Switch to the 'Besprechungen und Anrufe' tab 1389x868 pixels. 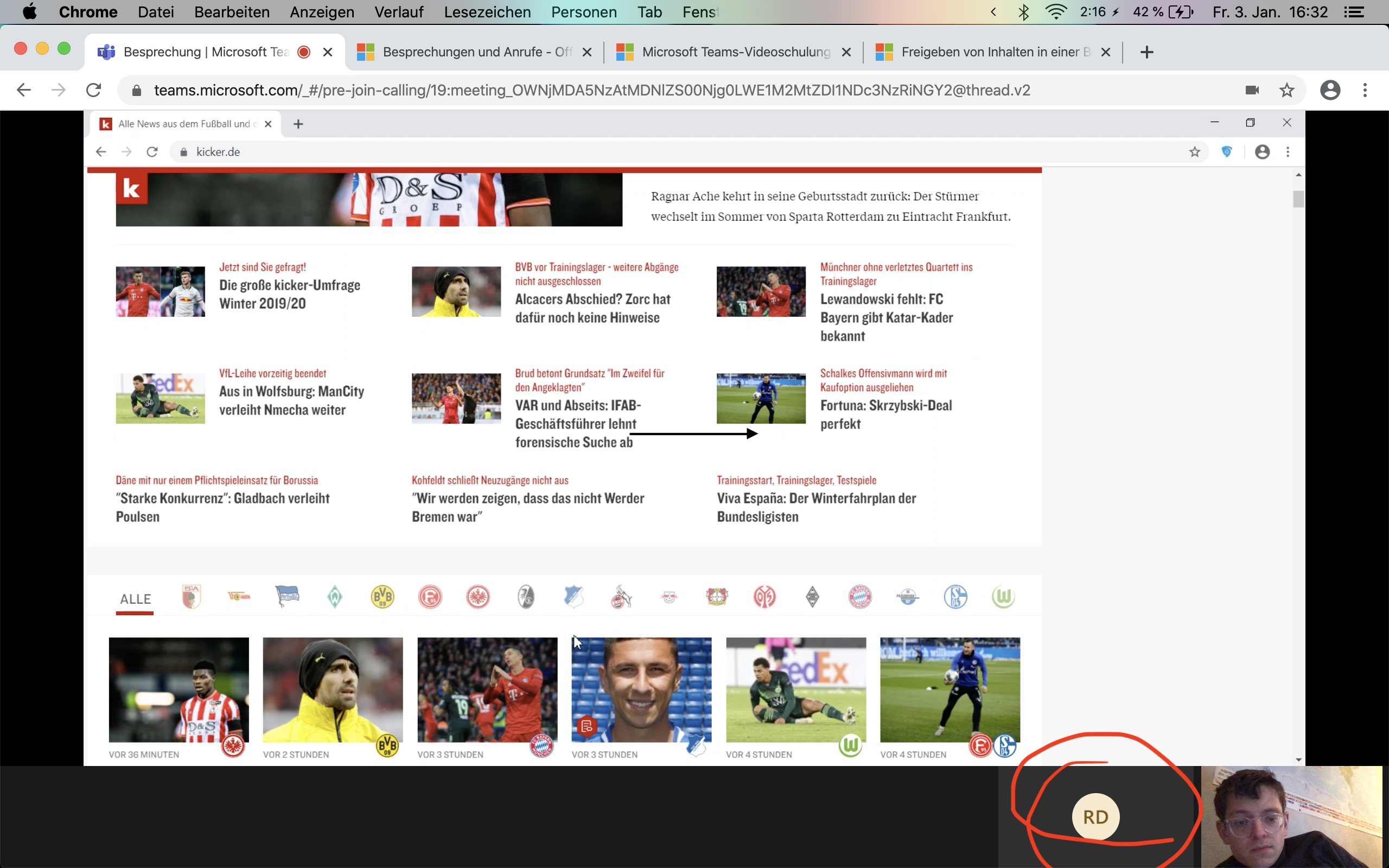(x=475, y=52)
